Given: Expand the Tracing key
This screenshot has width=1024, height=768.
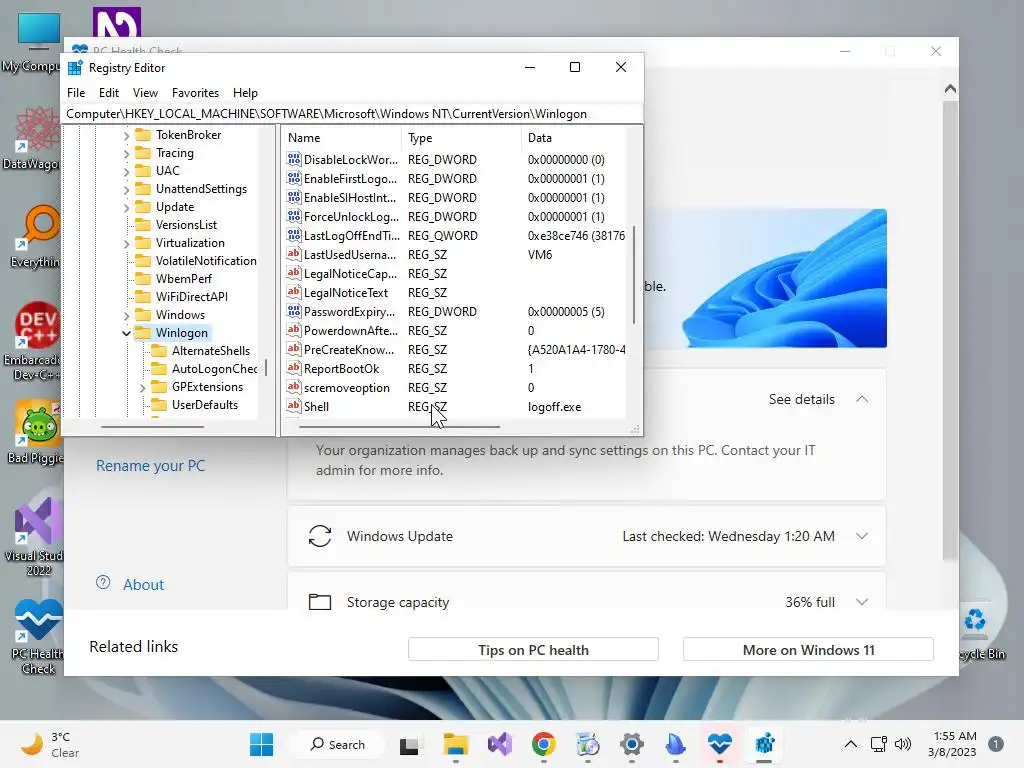Looking at the screenshot, I should click(x=126, y=153).
